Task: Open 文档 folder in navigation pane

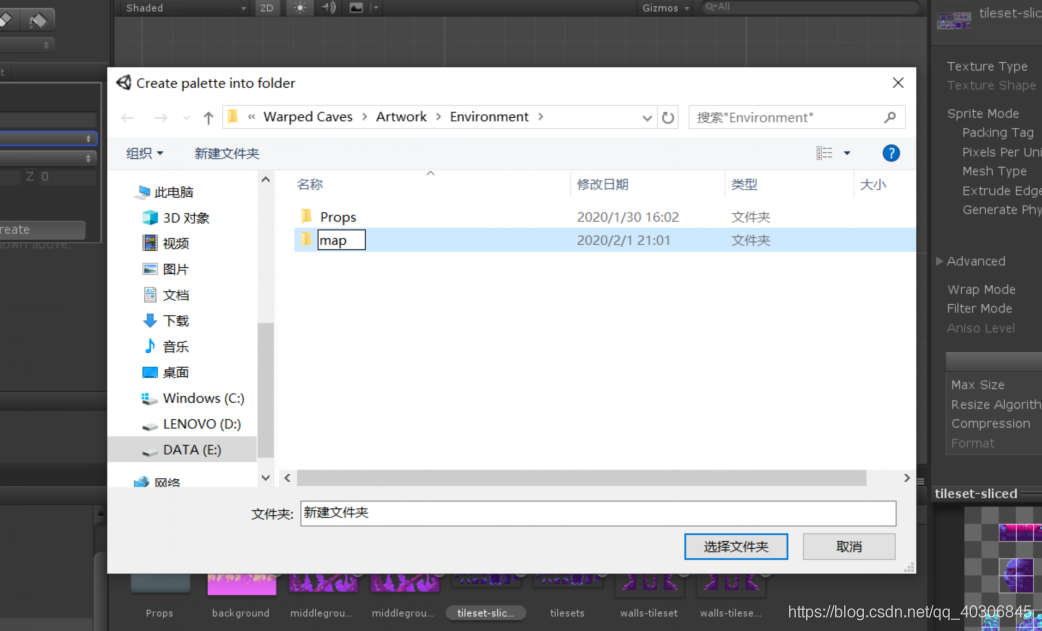Action: (x=166, y=295)
